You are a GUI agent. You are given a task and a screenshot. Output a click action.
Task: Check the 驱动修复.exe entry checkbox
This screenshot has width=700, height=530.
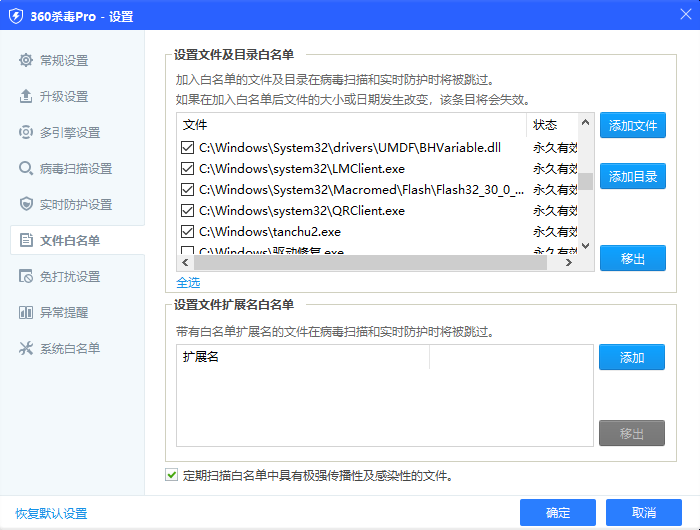coord(188,250)
